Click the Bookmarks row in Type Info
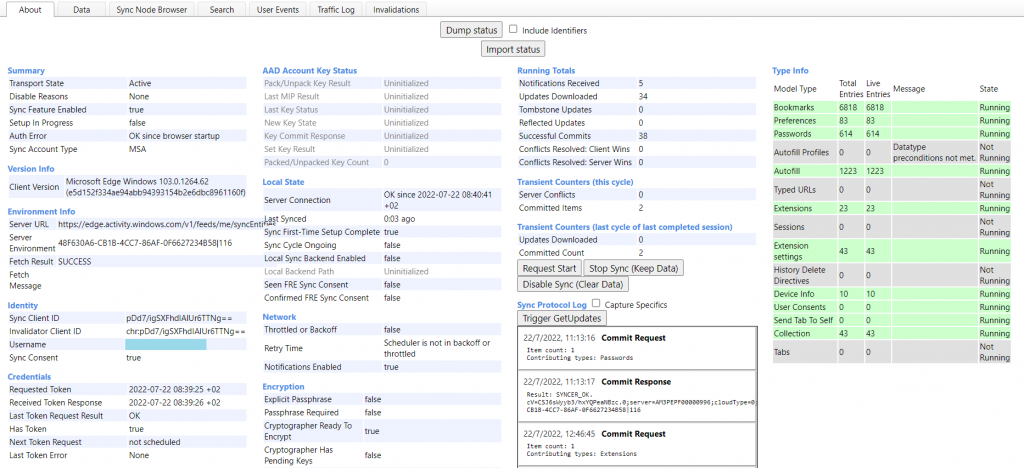 click(x=891, y=108)
